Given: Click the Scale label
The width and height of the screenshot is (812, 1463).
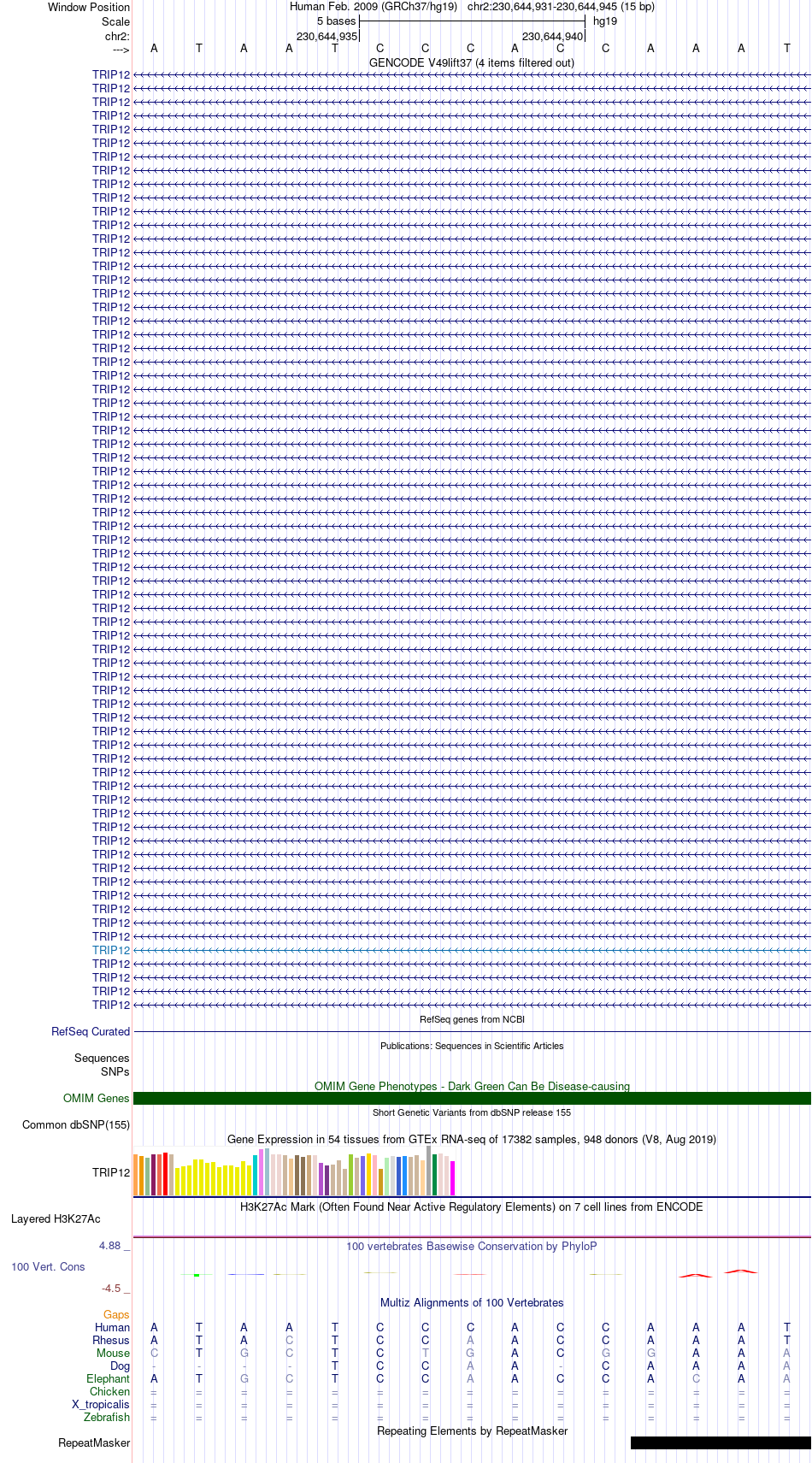Looking at the screenshot, I should click(x=115, y=21).
